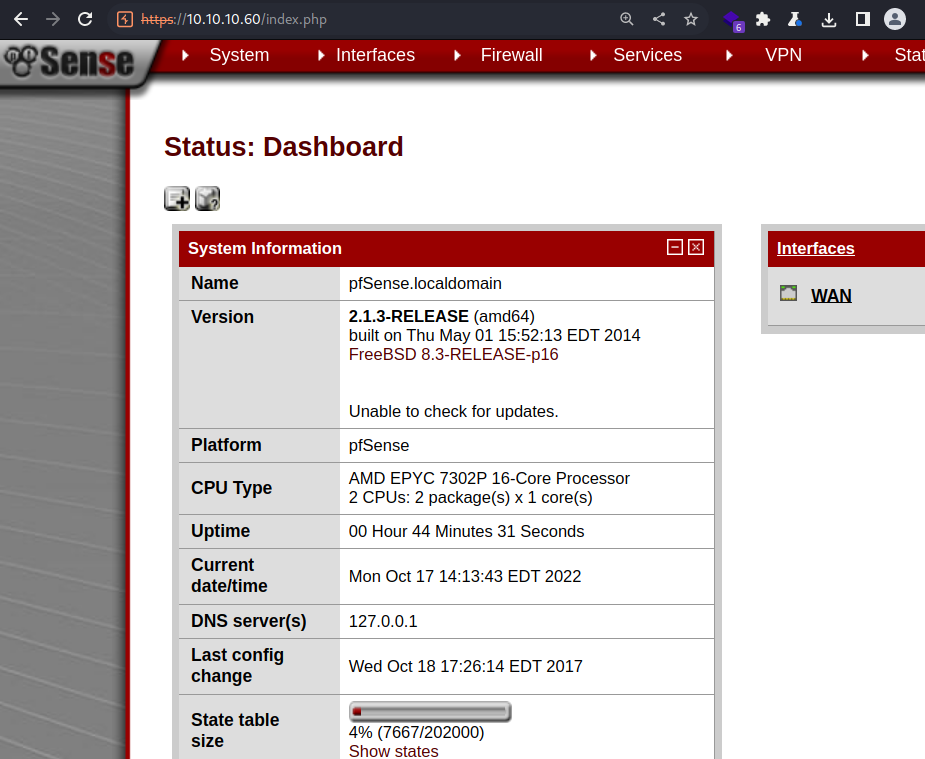This screenshot has width=925, height=759.
Task: Close the System Information widget
Action: (696, 247)
